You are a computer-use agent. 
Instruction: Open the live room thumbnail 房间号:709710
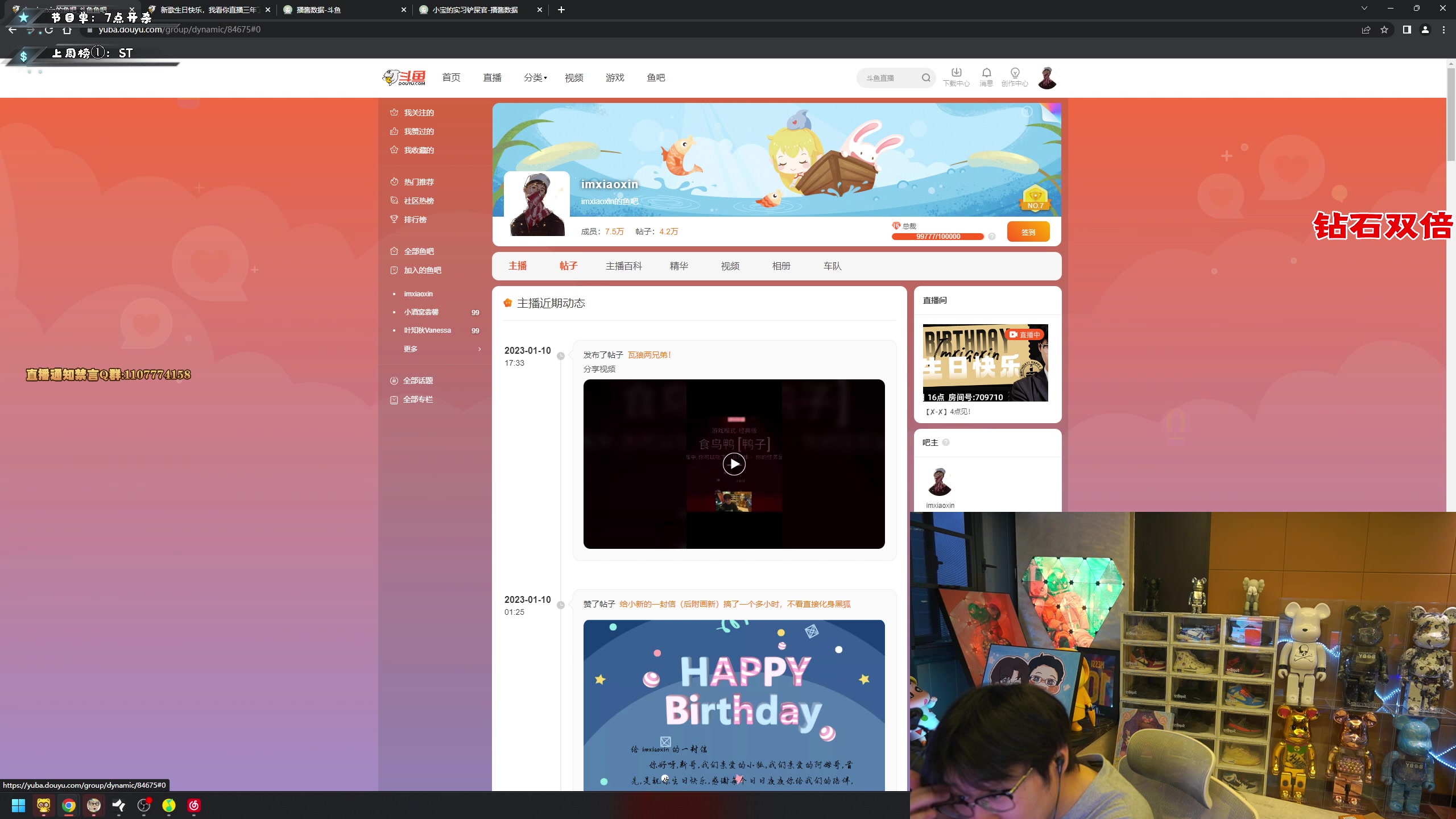[x=985, y=363]
